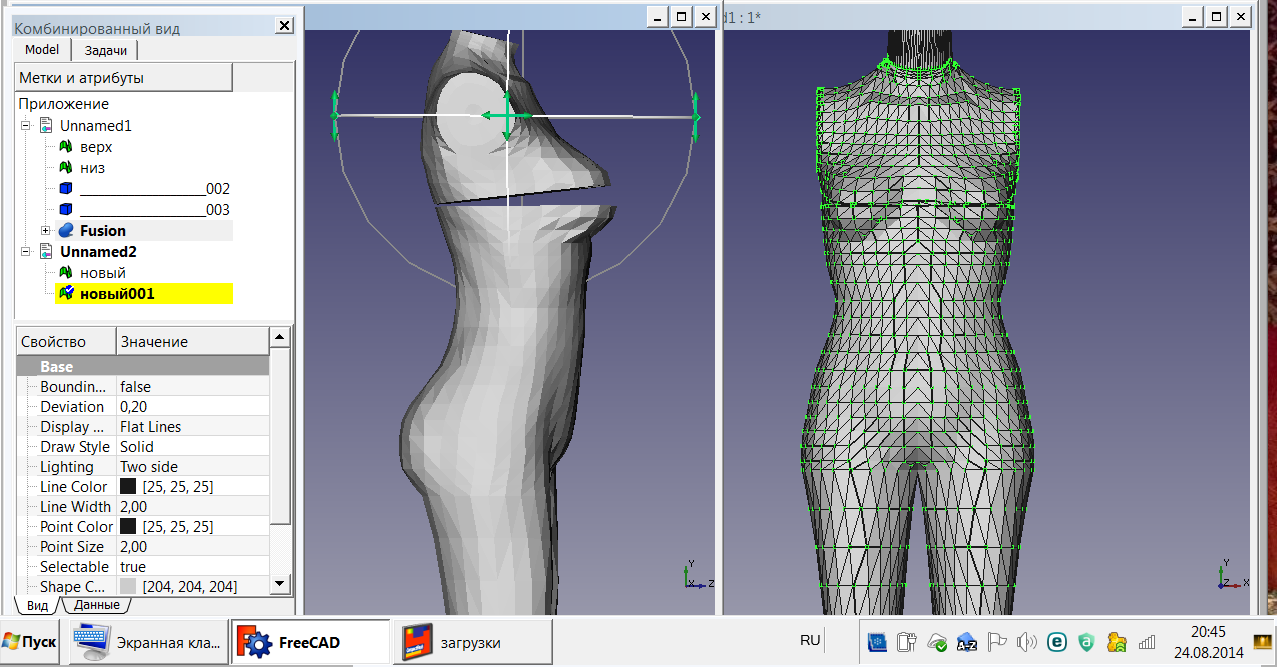Viewport: 1277px width, 667px height.
Task: Click the Значение column header
Action: coord(193,341)
